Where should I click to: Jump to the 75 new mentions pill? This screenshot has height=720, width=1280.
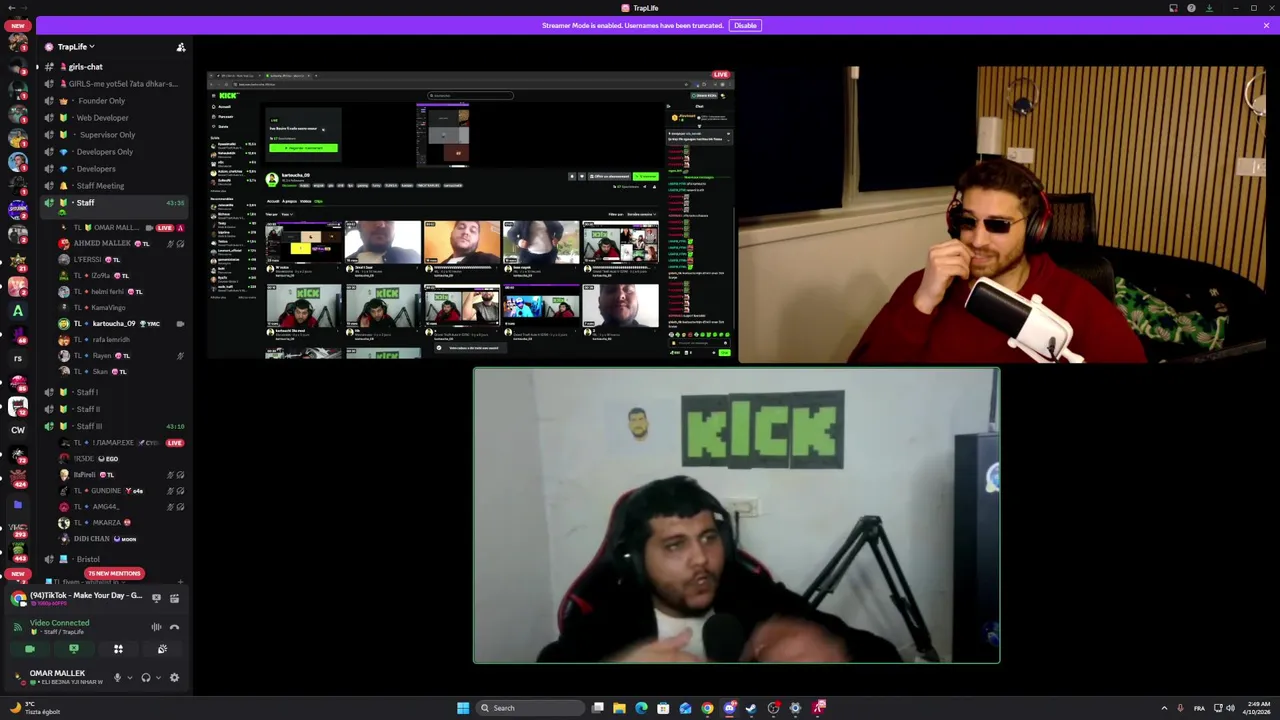pyautogui.click(x=114, y=574)
